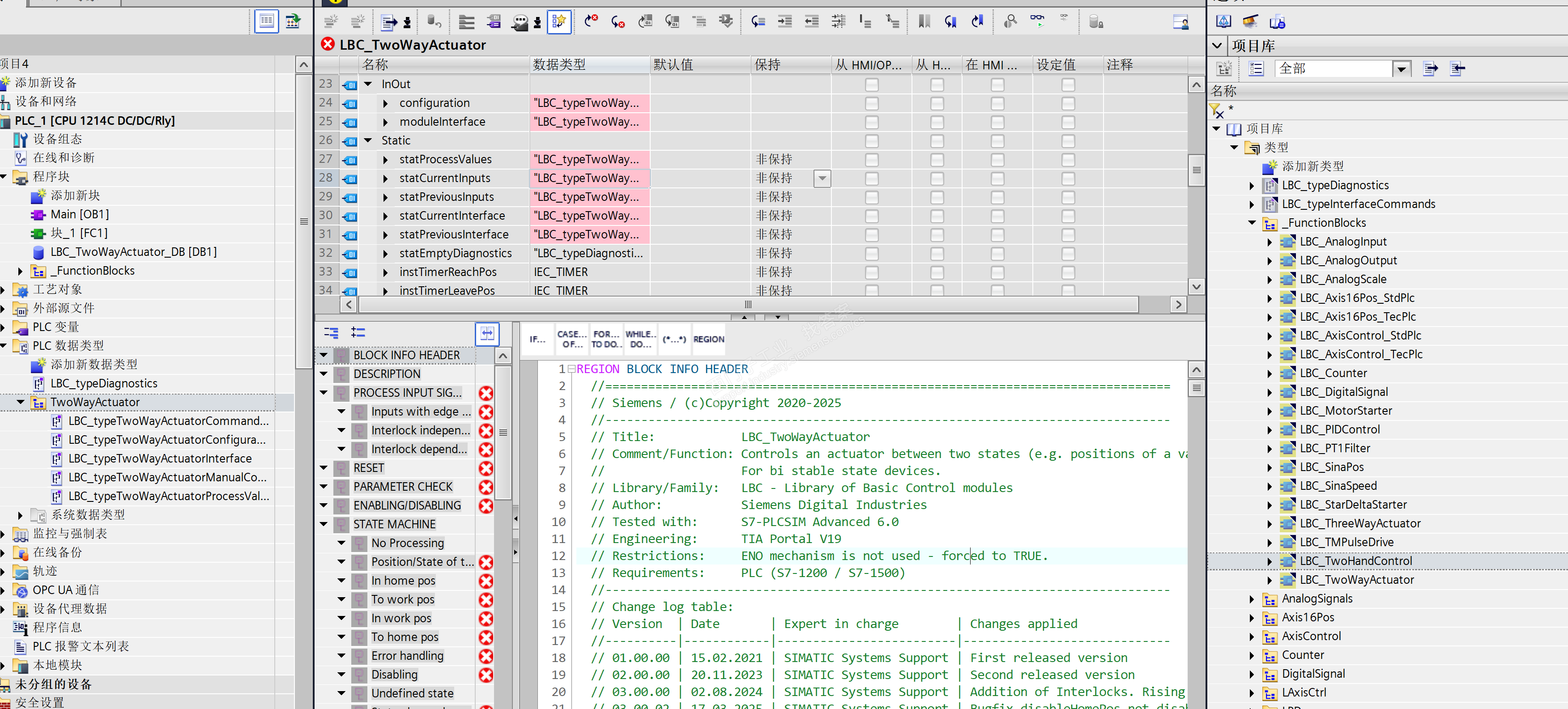Toggle setpoint checkbox for configuration row
This screenshot has height=709, width=1568.
1067,103
